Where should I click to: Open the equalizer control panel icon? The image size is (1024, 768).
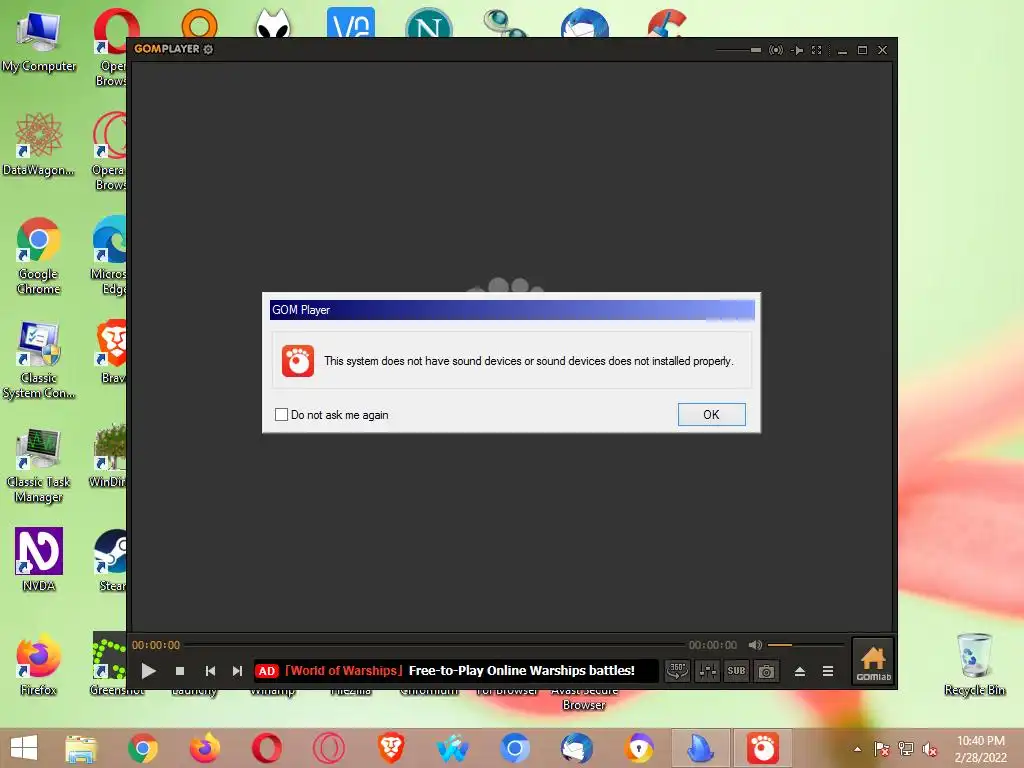pyautogui.click(x=707, y=671)
